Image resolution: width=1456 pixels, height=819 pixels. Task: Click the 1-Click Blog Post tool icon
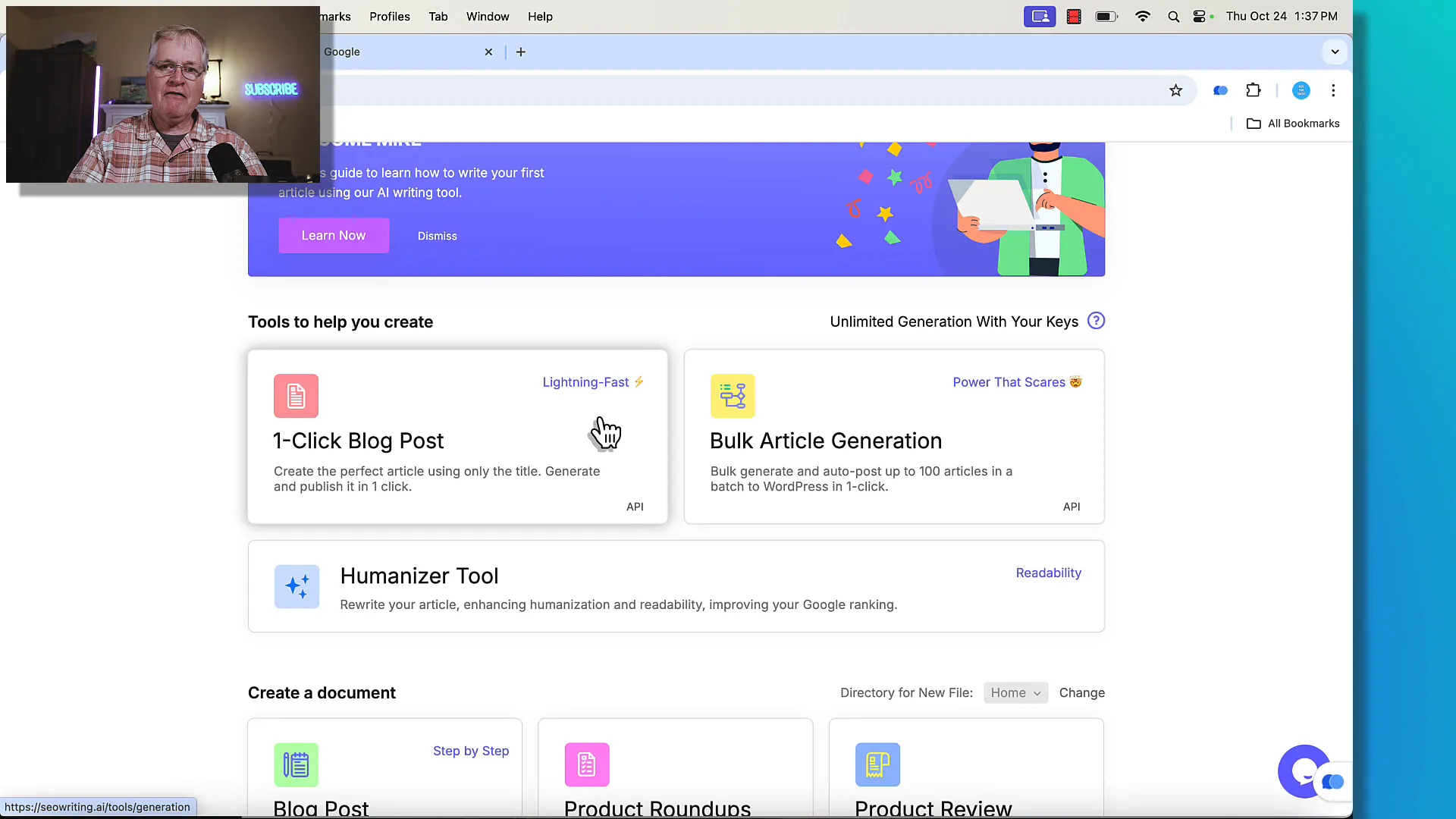click(x=296, y=395)
